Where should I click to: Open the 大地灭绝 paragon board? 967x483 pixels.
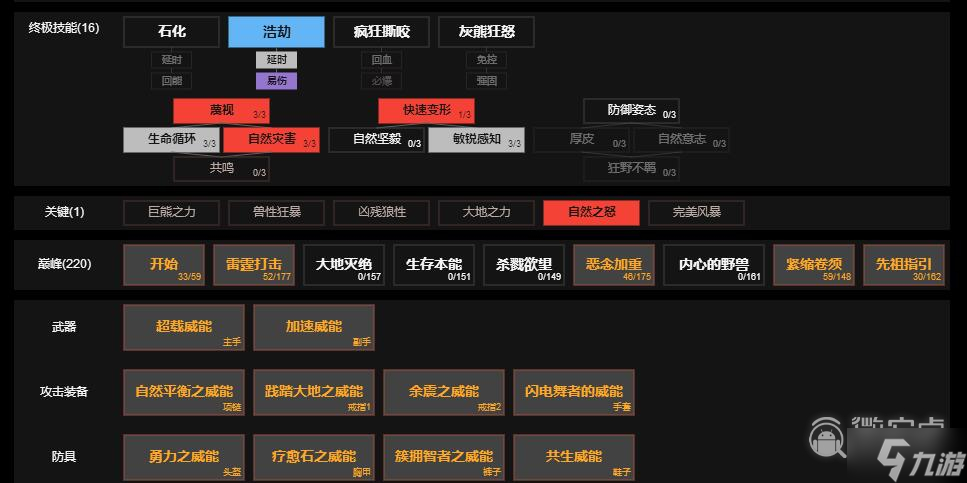point(344,265)
